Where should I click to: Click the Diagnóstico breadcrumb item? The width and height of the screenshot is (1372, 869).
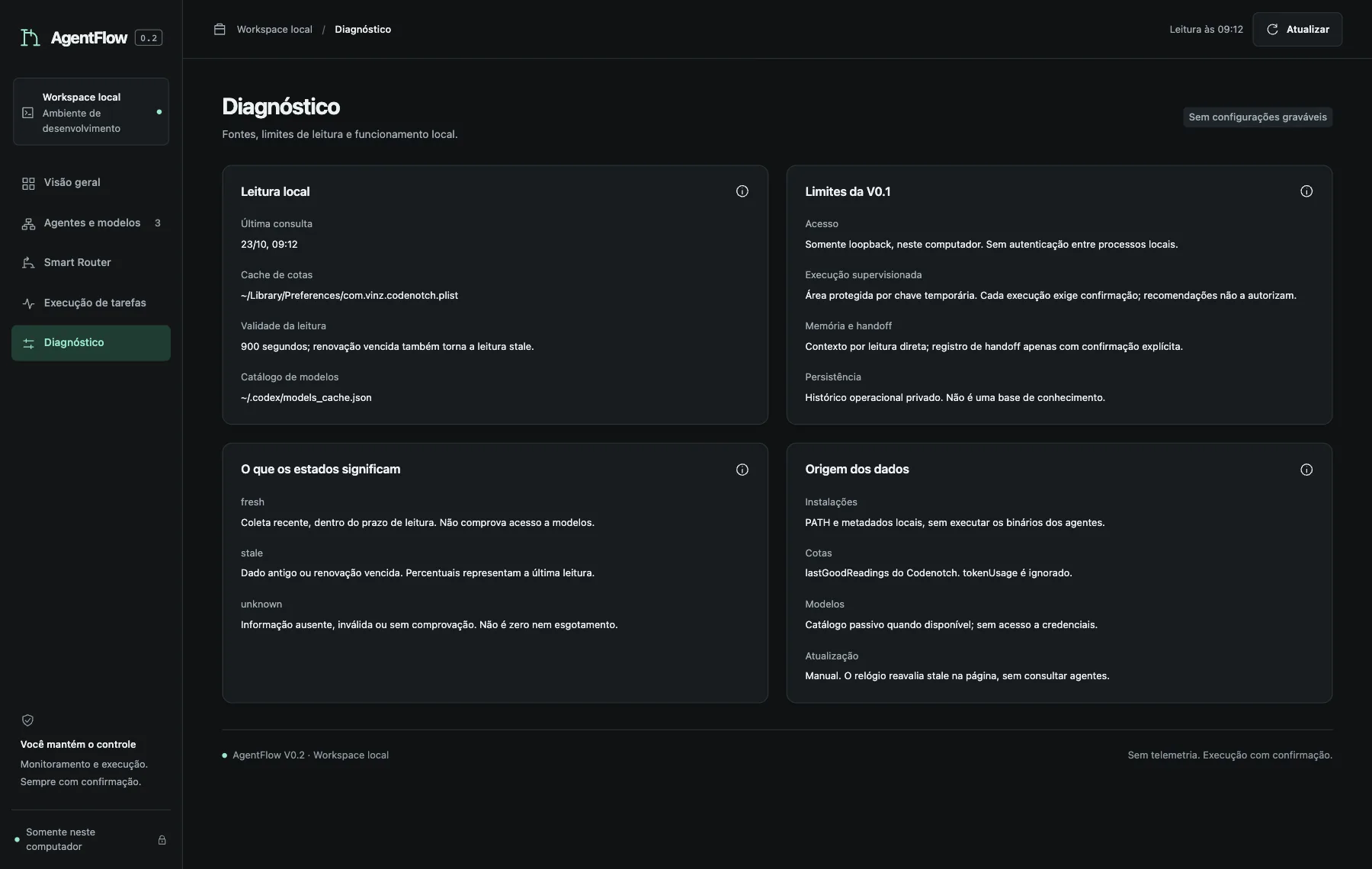(x=363, y=30)
